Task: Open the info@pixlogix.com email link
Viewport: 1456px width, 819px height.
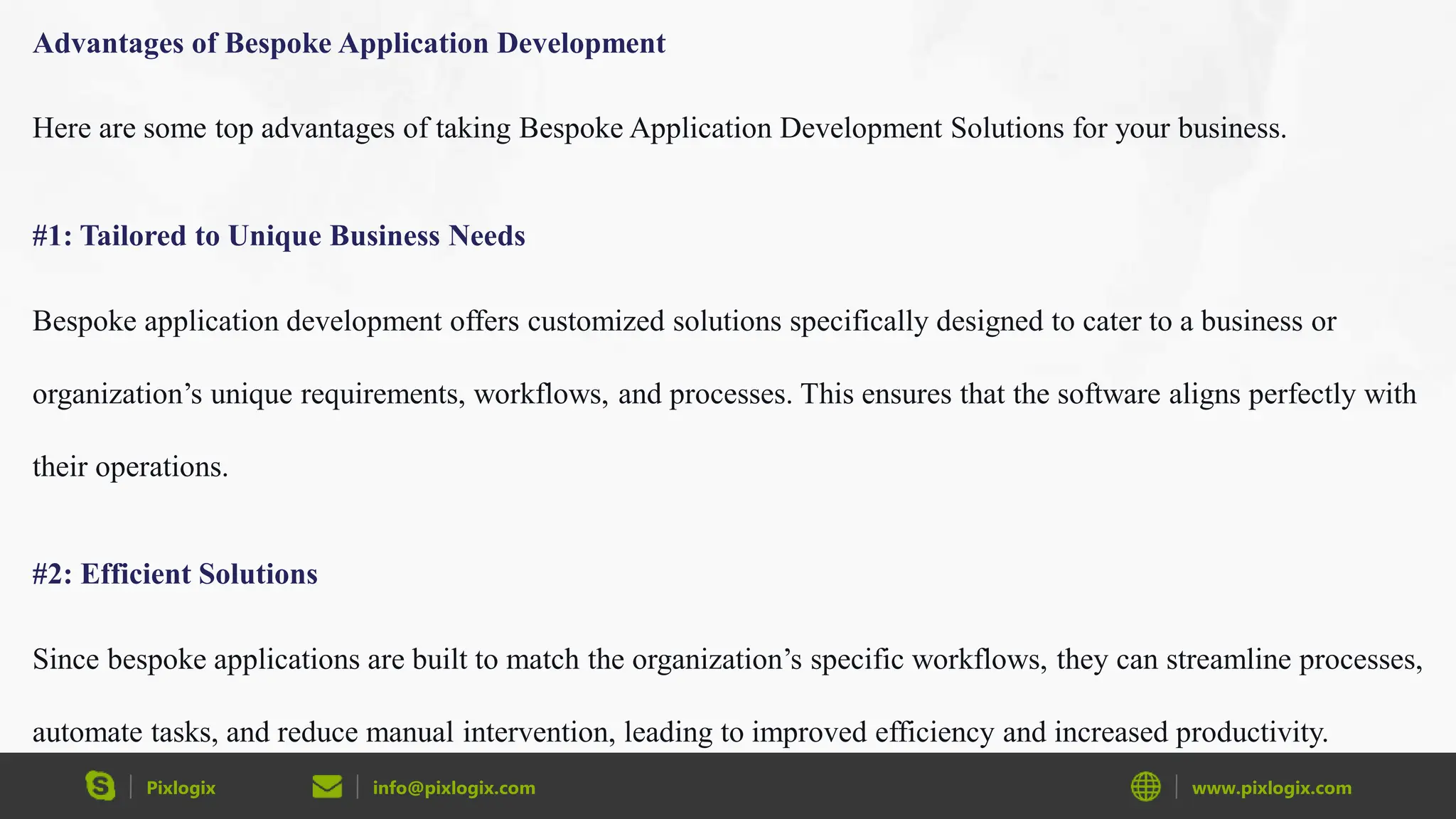Action: (x=454, y=788)
